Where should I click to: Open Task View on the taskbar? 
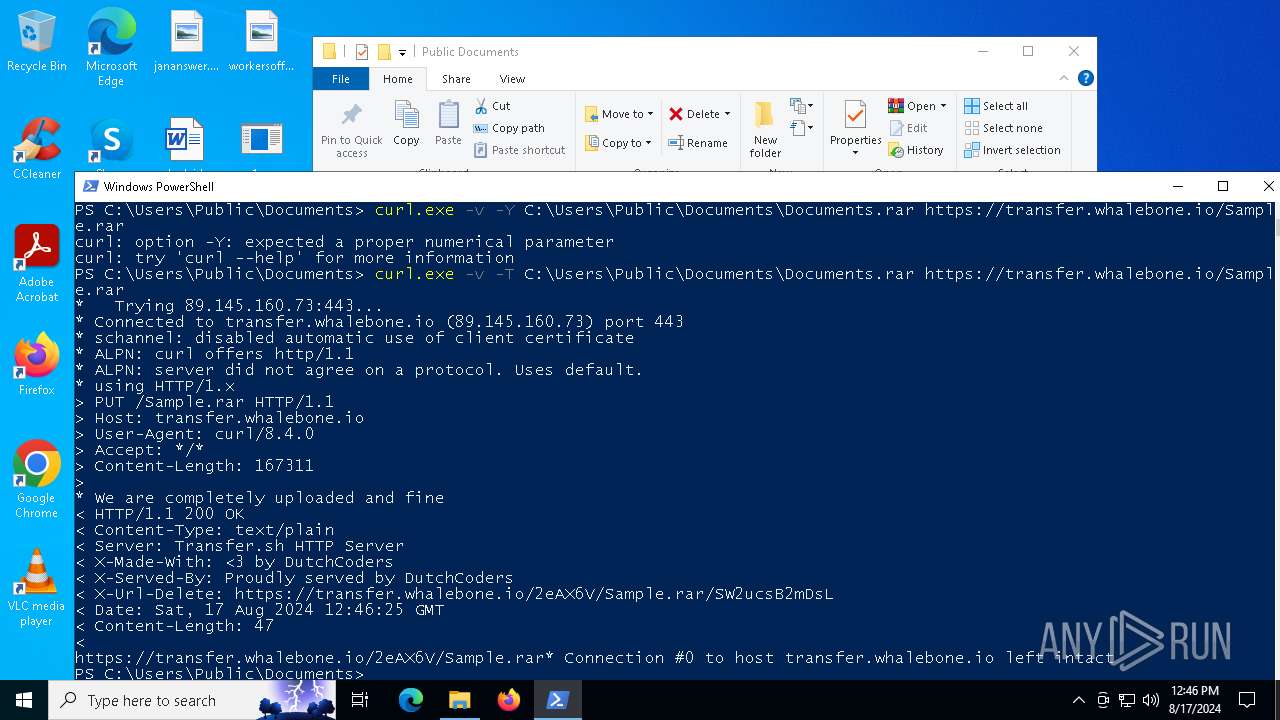coord(360,700)
